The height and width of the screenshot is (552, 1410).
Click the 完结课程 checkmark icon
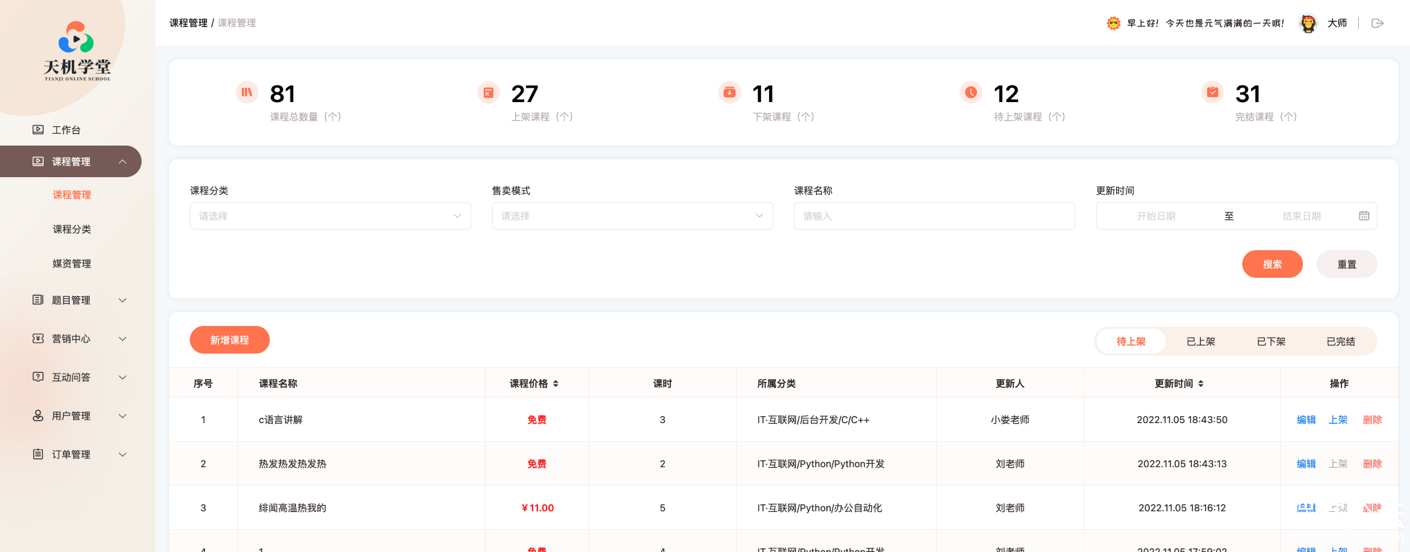click(x=1212, y=93)
